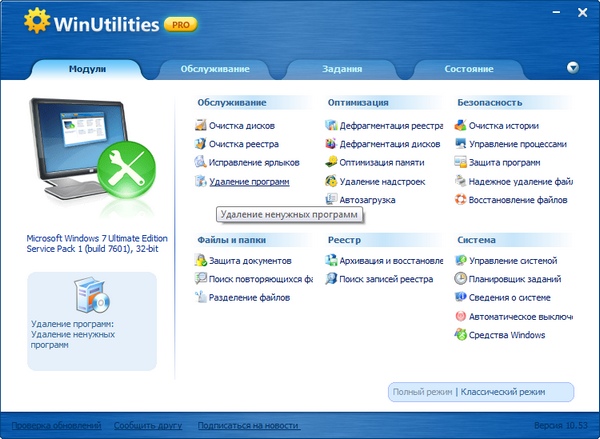Click the Оптимизация памяти icon

332,163
